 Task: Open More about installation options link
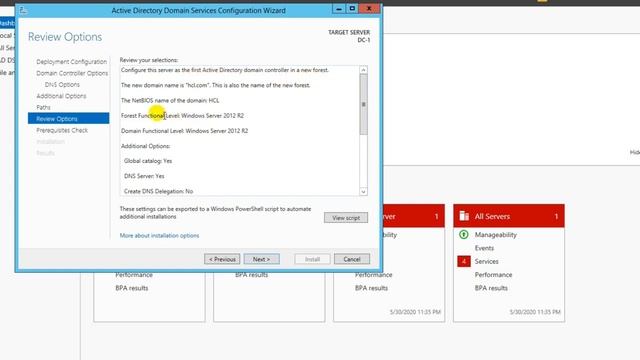159,236
